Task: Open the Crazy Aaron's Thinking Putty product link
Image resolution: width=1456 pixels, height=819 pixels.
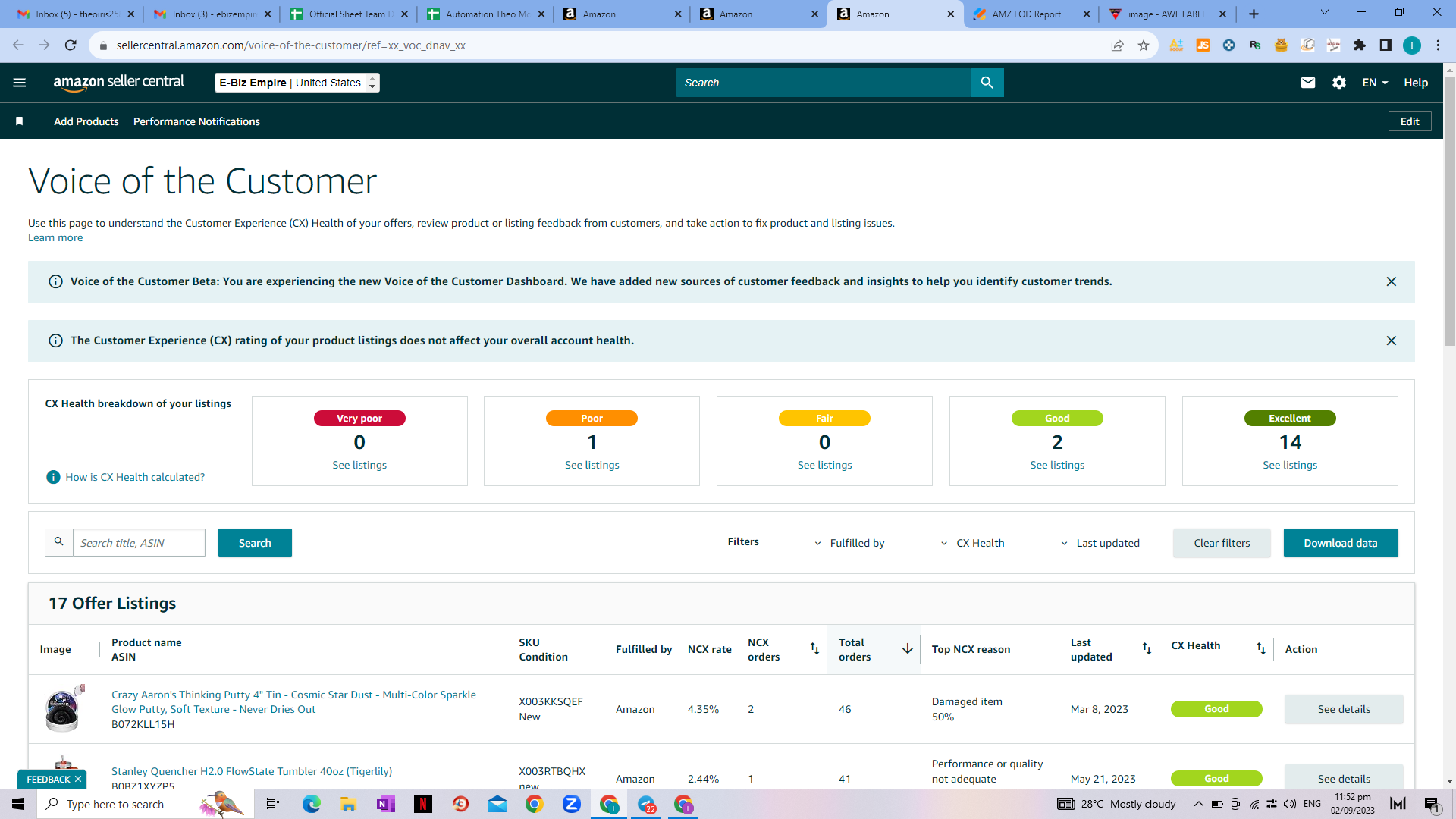Action: click(x=294, y=701)
